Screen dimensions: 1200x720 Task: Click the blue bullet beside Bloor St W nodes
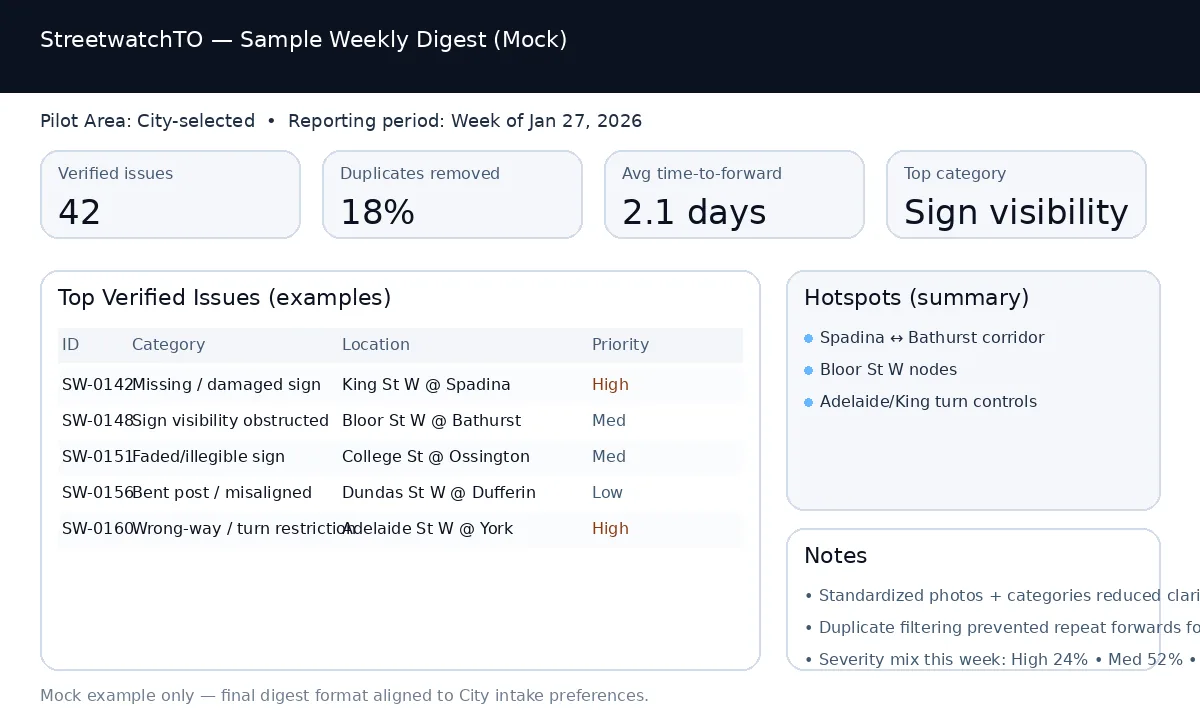[809, 370]
